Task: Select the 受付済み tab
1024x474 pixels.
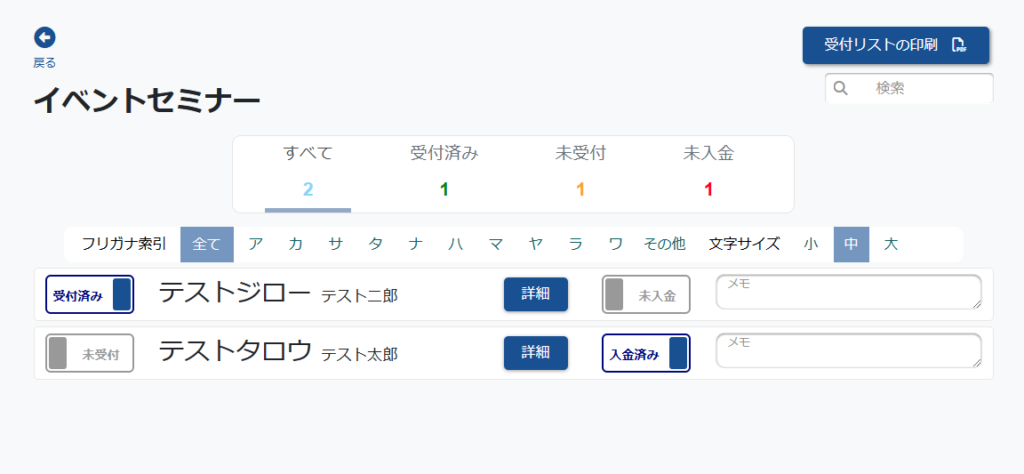Action: tap(444, 173)
